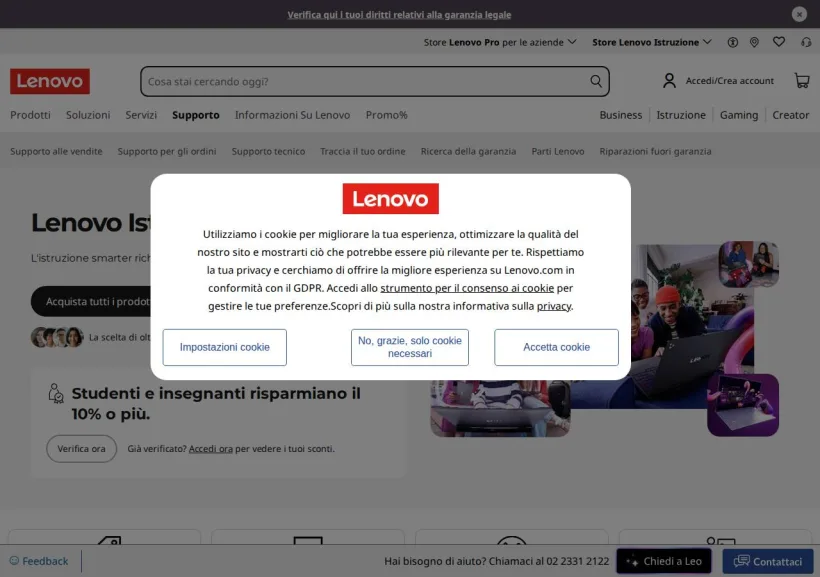Click the purple laptop thumbnail image
The image size is (820, 577).
743,405
